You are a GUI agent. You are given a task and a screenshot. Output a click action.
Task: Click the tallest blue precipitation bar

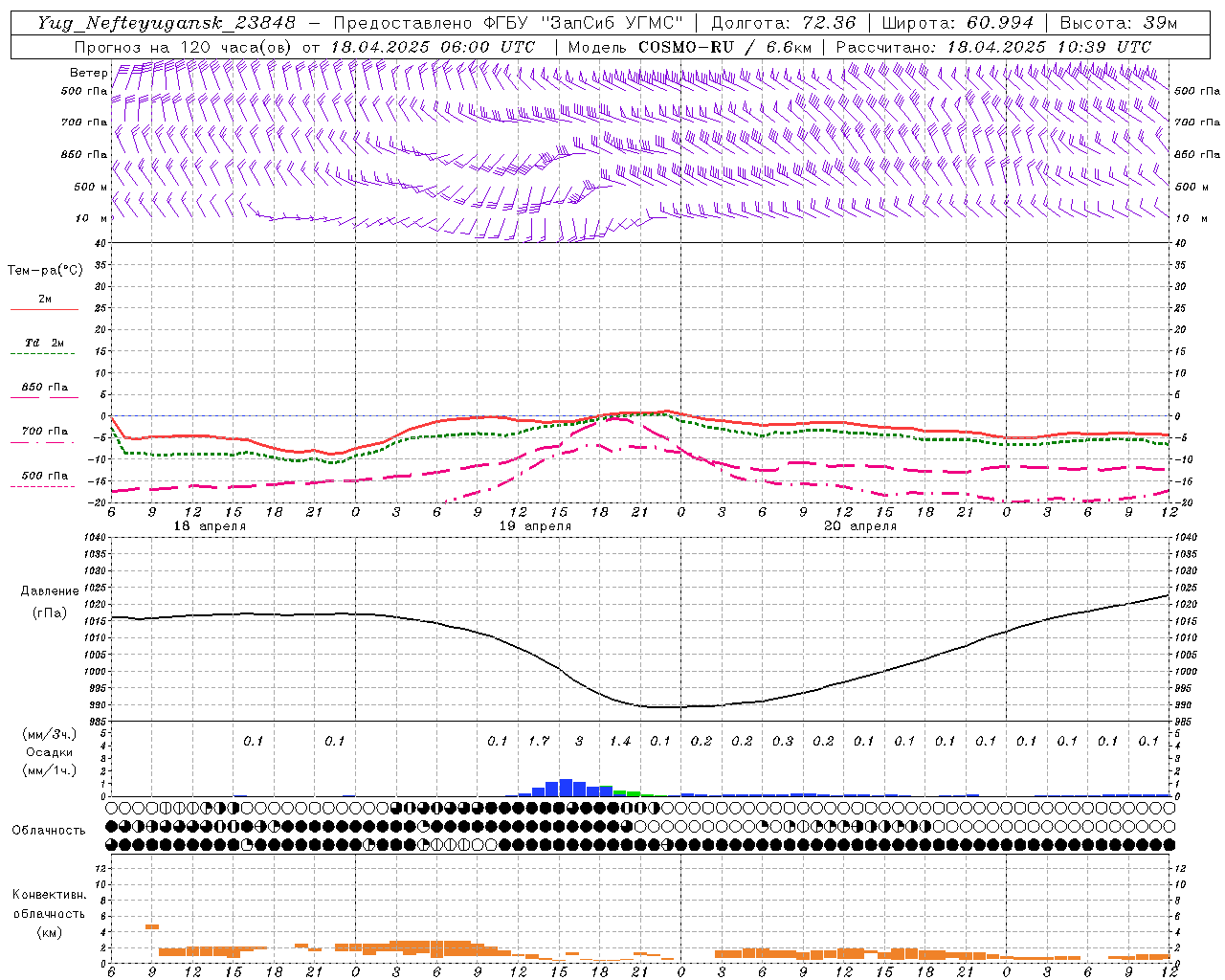(566, 788)
